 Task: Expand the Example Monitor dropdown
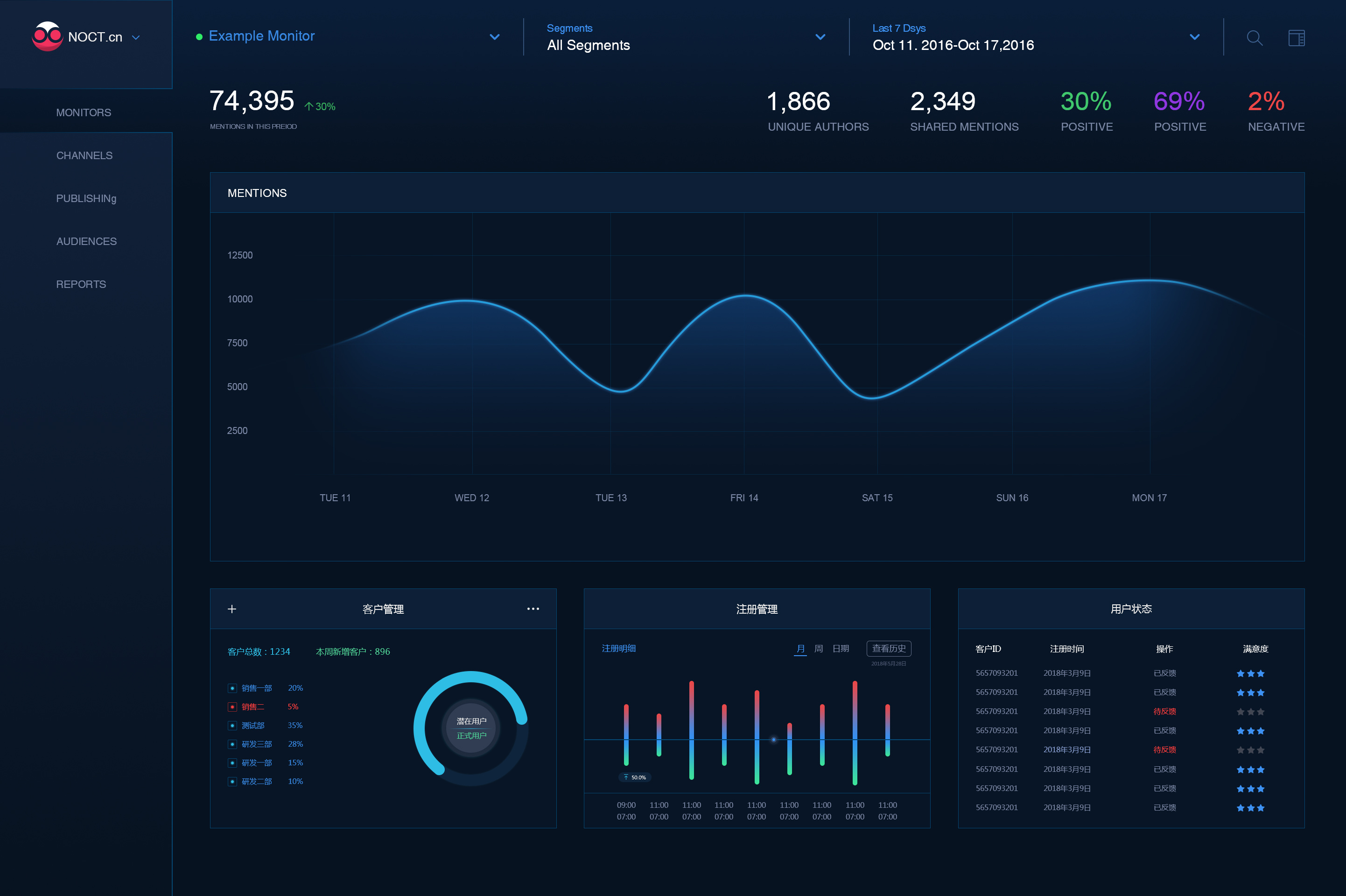click(x=495, y=36)
